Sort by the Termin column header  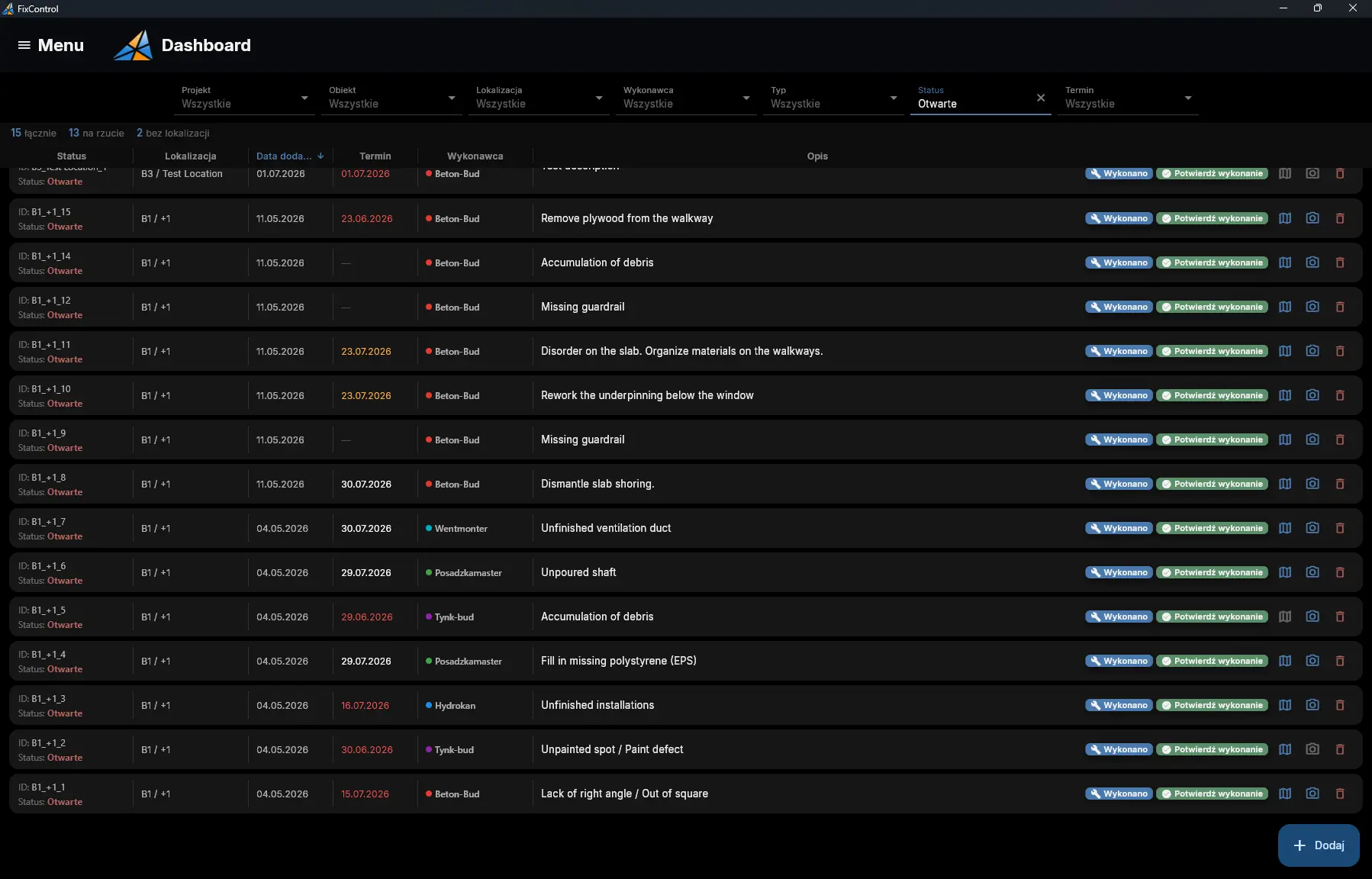coord(375,156)
